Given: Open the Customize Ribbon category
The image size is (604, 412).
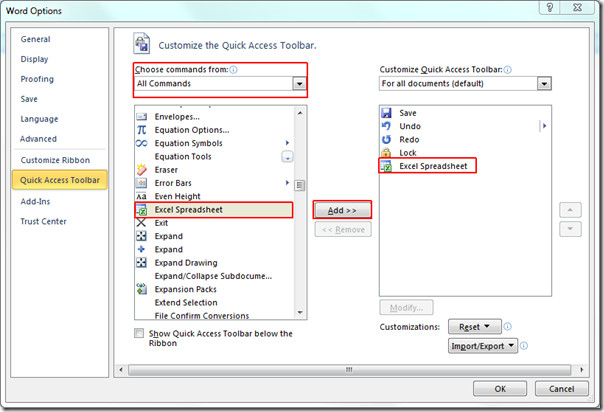Looking at the screenshot, I should click(x=55, y=160).
